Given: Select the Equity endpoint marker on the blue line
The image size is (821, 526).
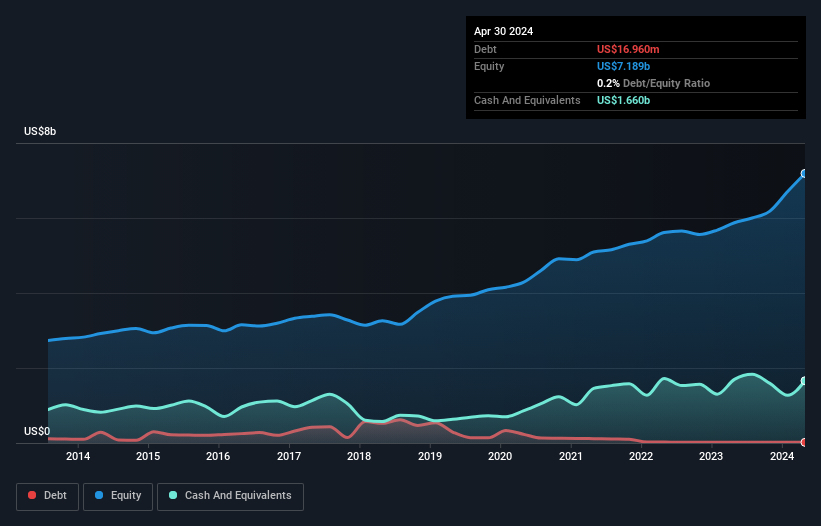Looking at the screenshot, I should (x=804, y=173).
